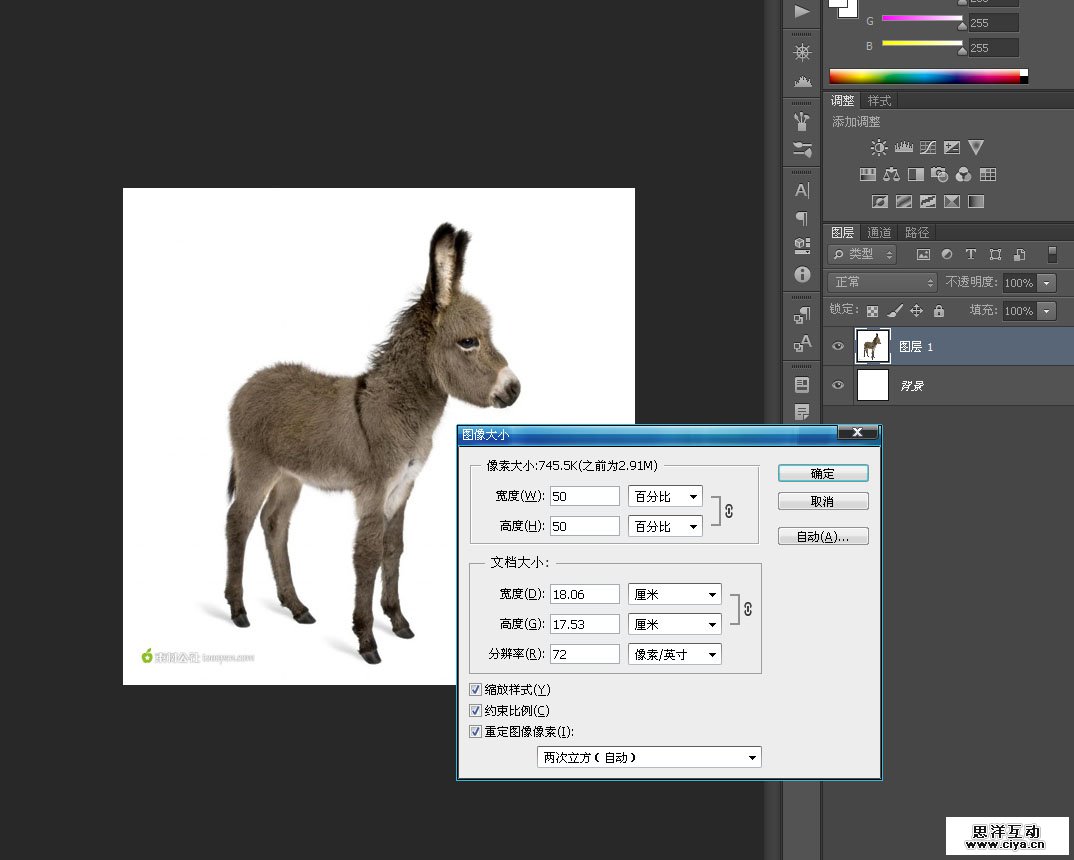Screen dimensions: 1074x860
Task: Click the color spectrum ramp bar
Action: coord(926,76)
